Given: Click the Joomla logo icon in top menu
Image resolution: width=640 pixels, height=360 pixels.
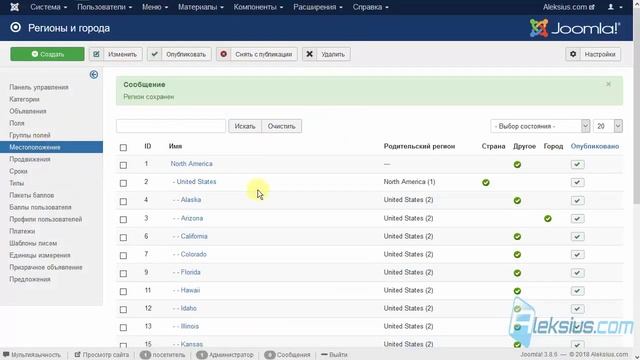Looking at the screenshot, I should click(14, 7).
